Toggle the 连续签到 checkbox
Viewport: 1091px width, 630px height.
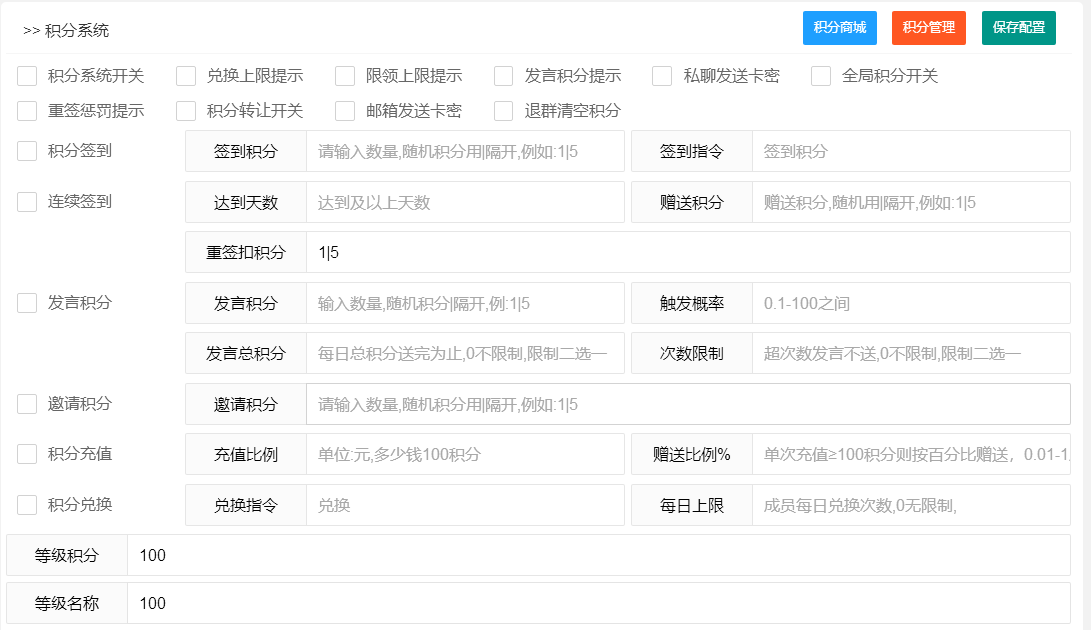(x=28, y=202)
